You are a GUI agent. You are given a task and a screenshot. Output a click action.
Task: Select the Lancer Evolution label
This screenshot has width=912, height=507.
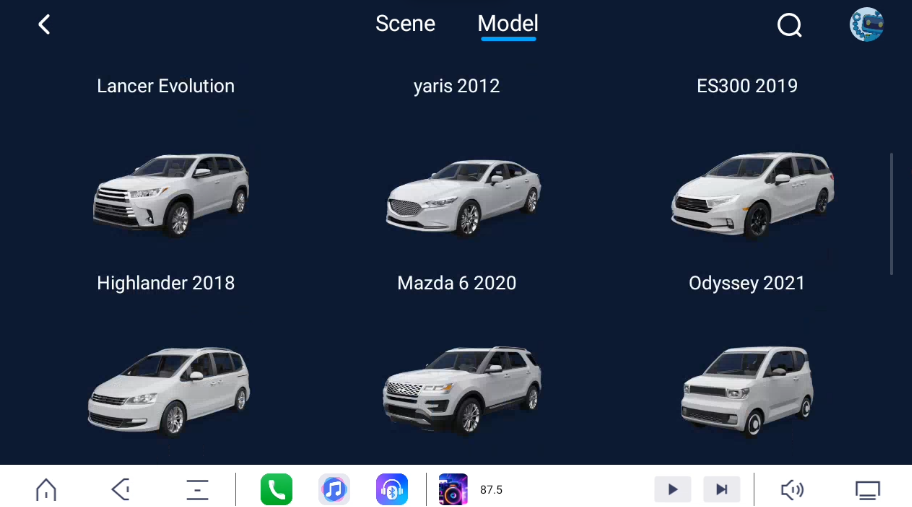(x=166, y=86)
